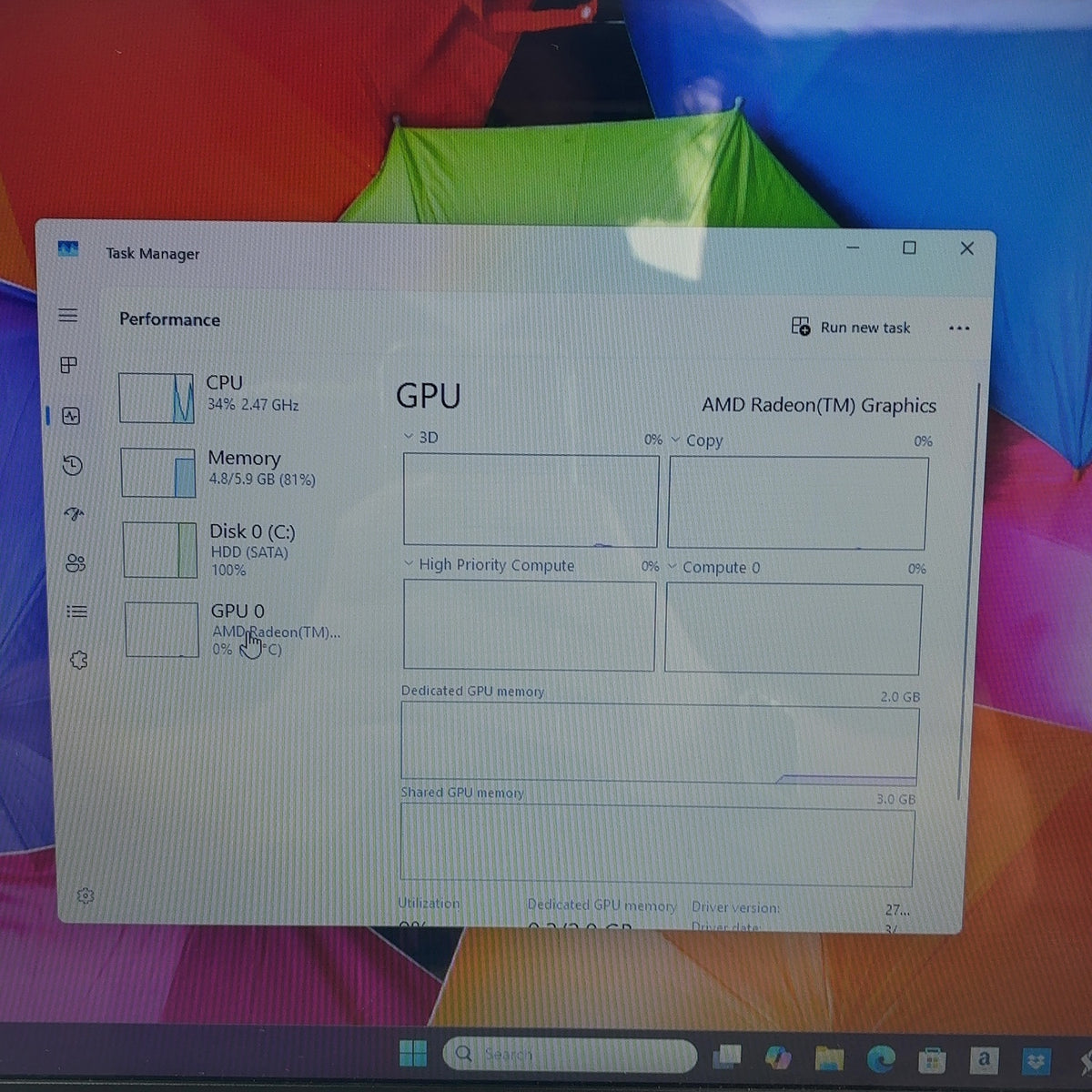Open Microsoft Edge from the taskbar
1092x1092 pixels.
pos(881,1059)
